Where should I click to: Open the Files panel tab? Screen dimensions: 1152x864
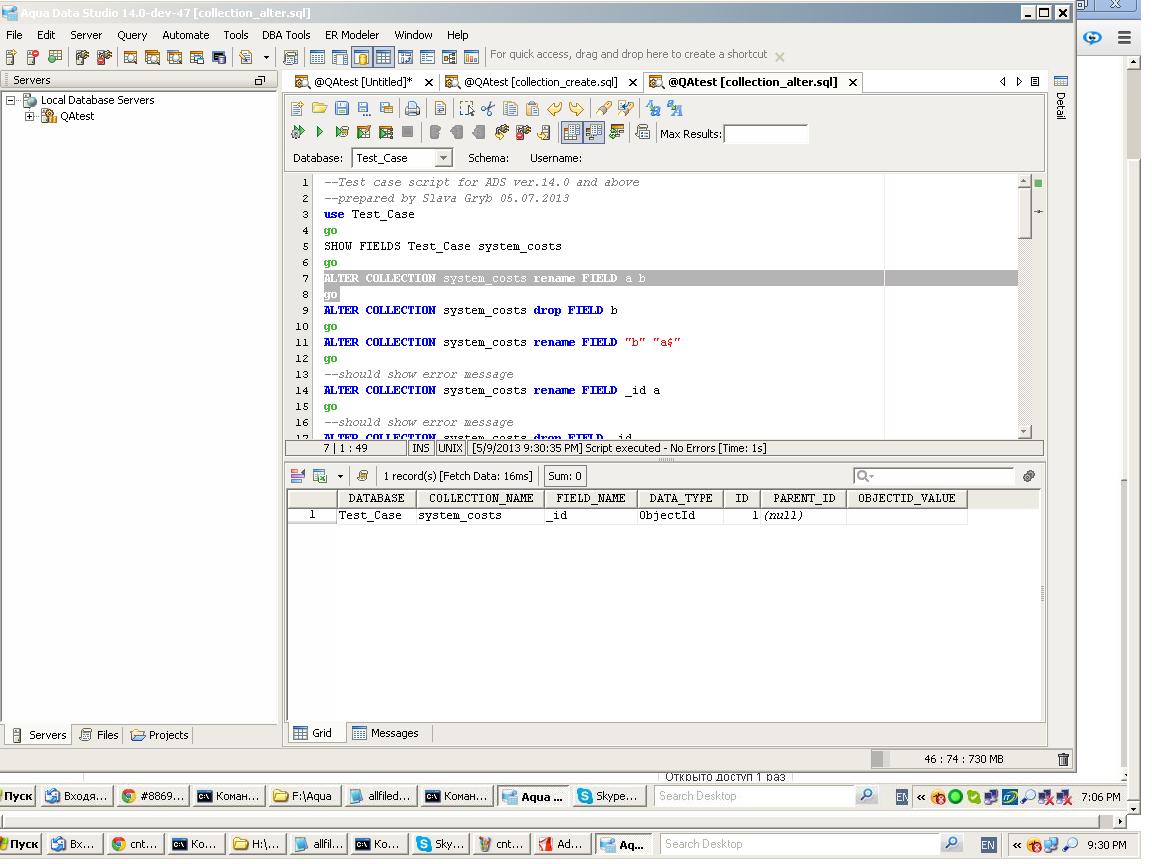click(99, 734)
